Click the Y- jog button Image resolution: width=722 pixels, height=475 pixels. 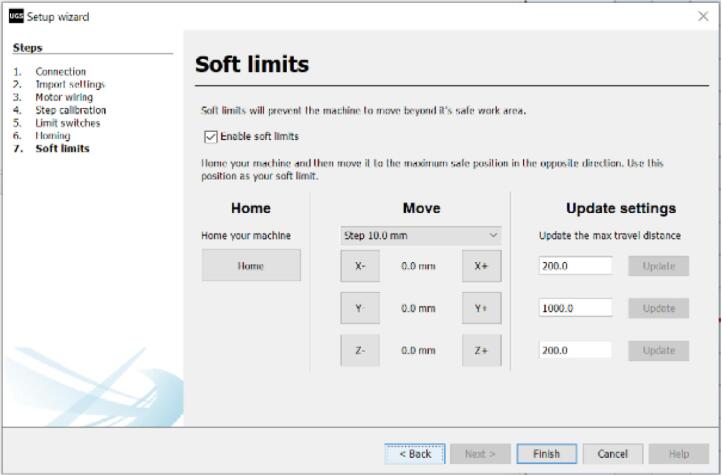pyautogui.click(x=360, y=308)
